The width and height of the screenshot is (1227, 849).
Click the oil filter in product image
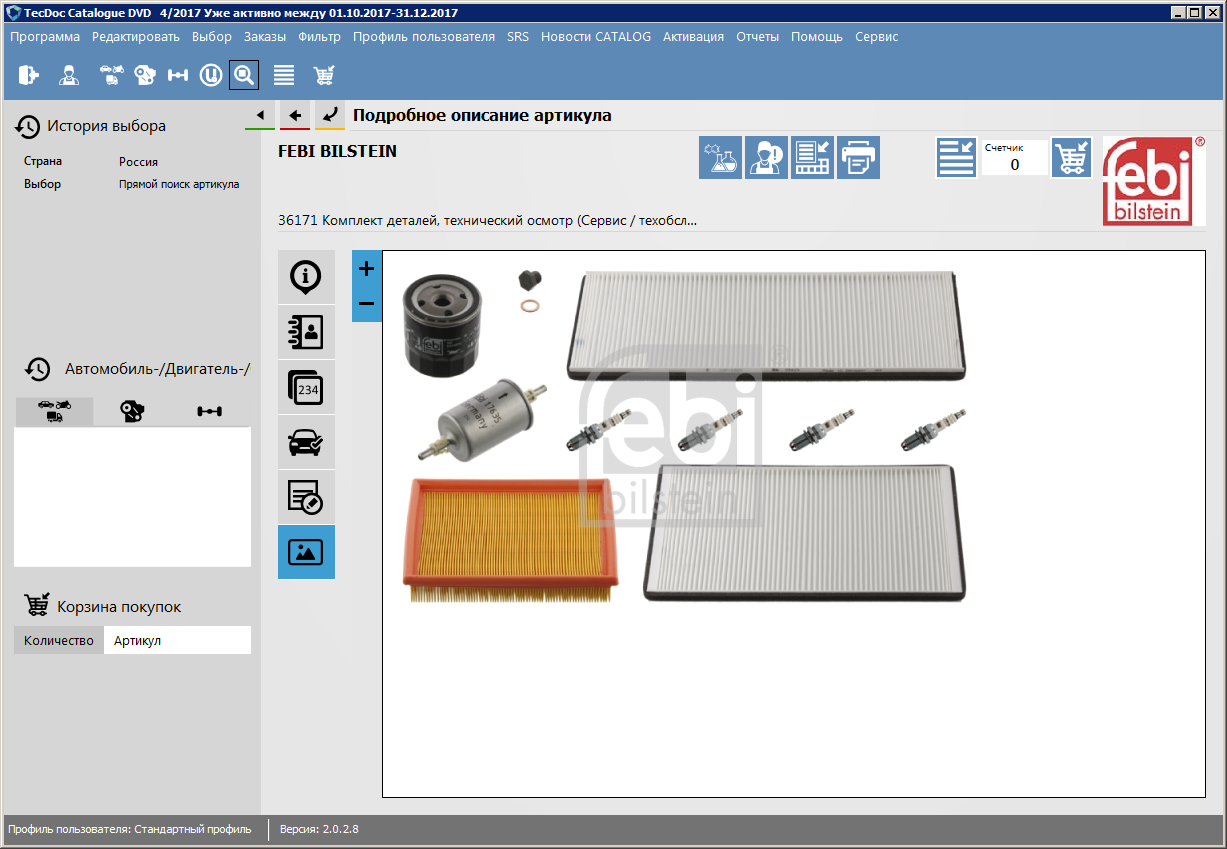pos(442,326)
